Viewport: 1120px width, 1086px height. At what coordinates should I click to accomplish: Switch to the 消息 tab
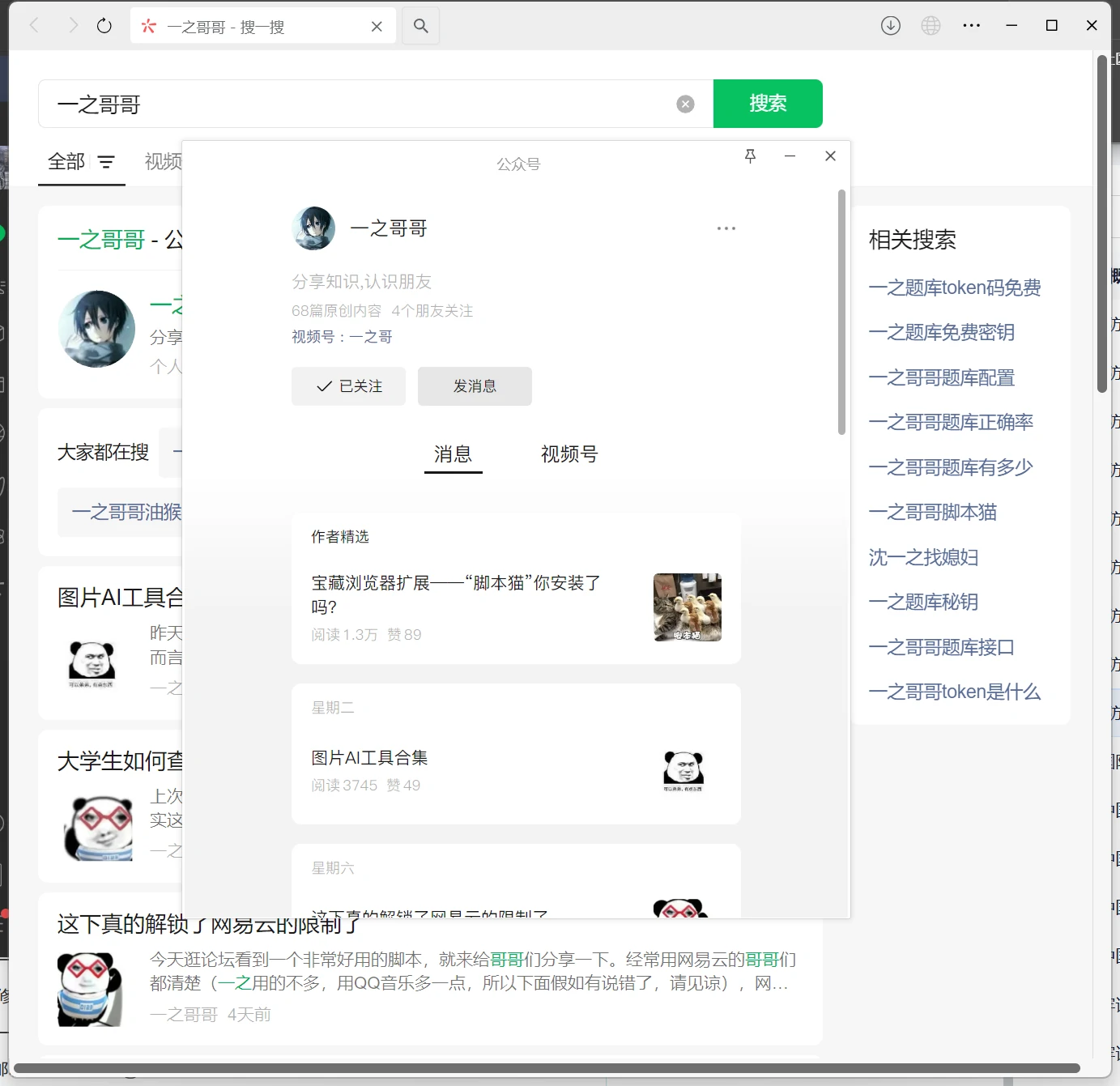tap(453, 454)
